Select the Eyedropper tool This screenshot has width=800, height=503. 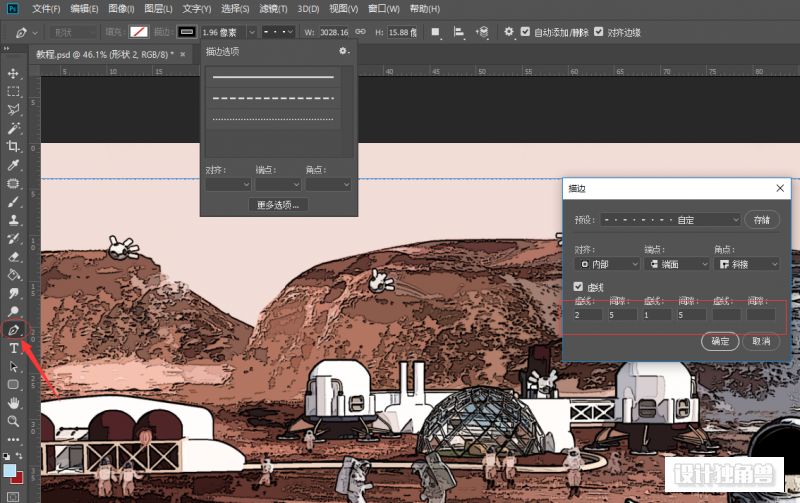13,165
